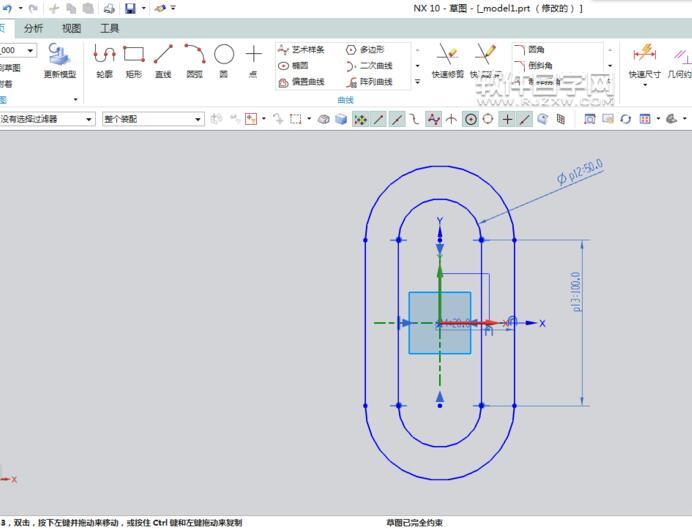
Task: Select the Profile (轮廓) sketch tool
Action: tap(105, 61)
